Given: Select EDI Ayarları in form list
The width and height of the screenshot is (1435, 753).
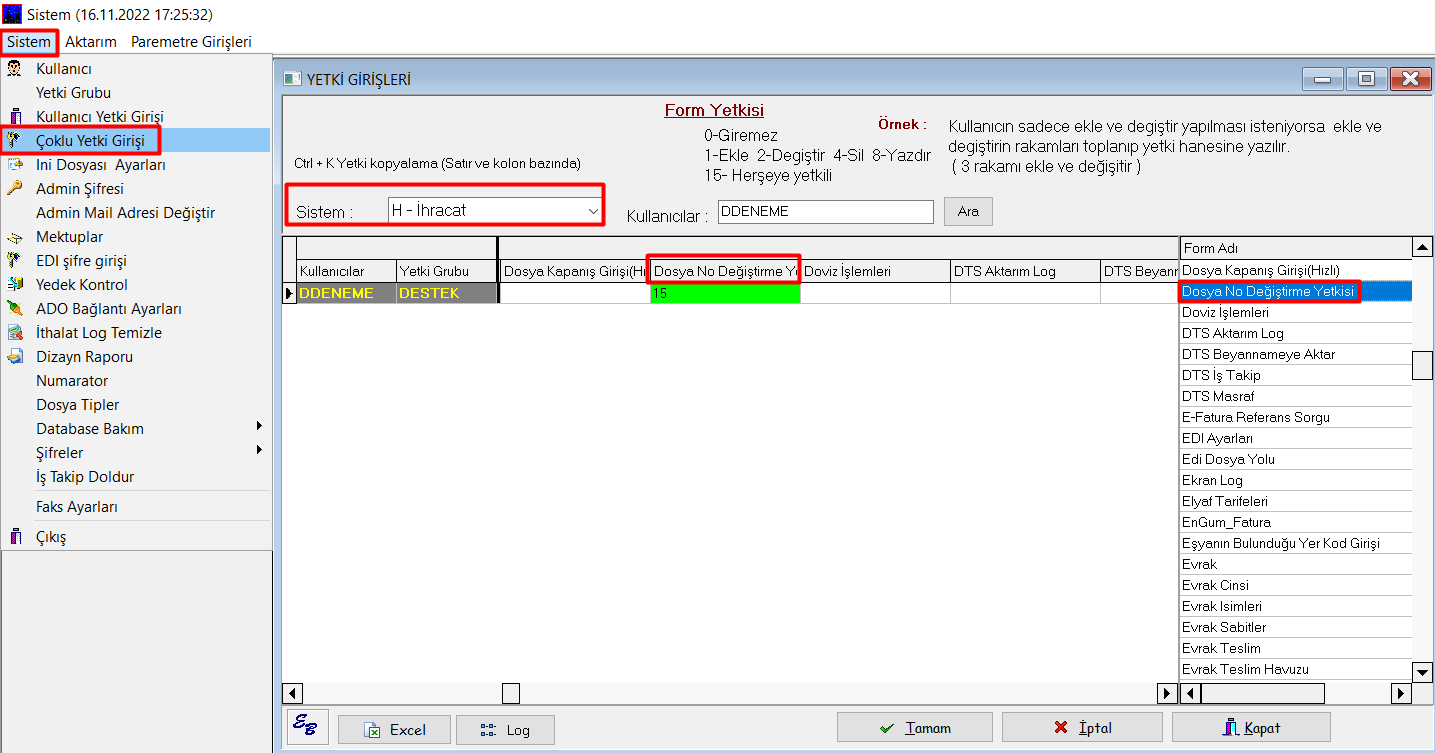Looking at the screenshot, I should (x=1296, y=438).
